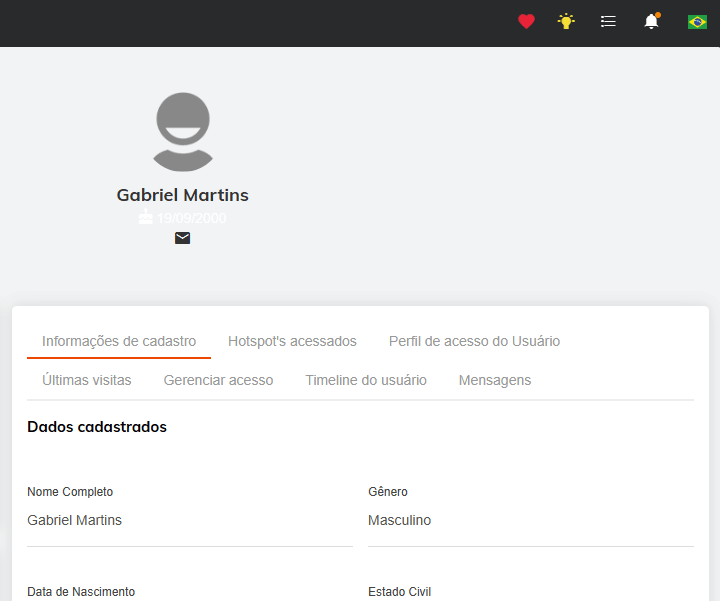Click the red heart favorites icon

(x=526, y=21)
